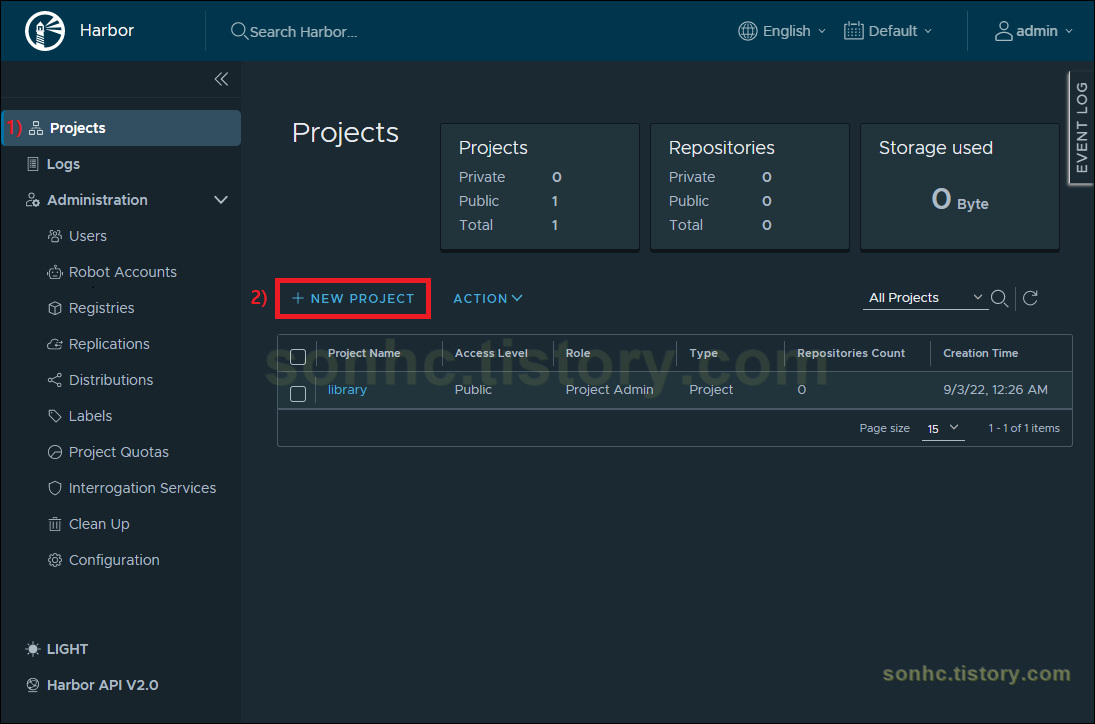Toggle the select-all projects checkbox

[298, 357]
